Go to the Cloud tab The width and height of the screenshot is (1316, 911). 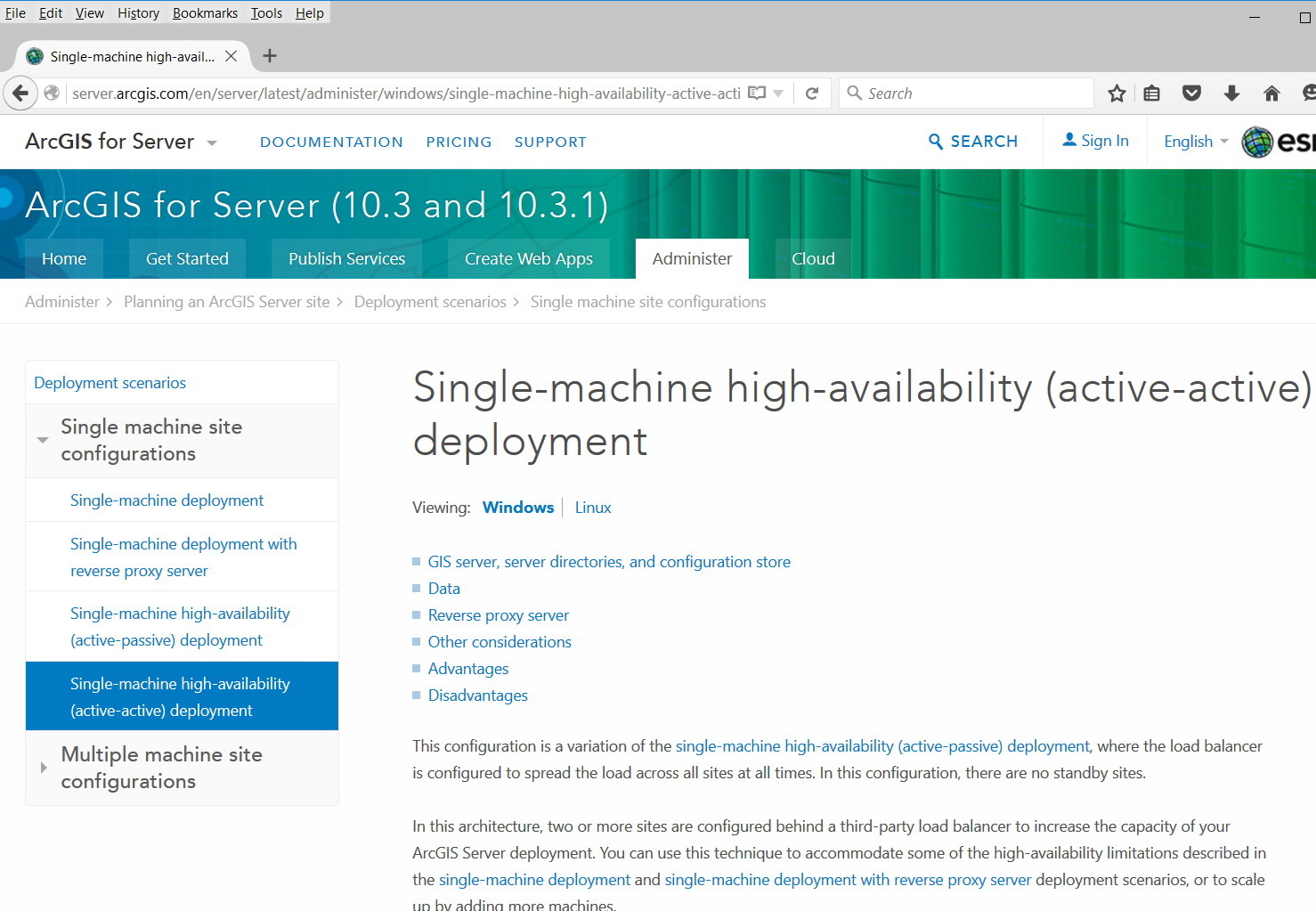(x=813, y=258)
